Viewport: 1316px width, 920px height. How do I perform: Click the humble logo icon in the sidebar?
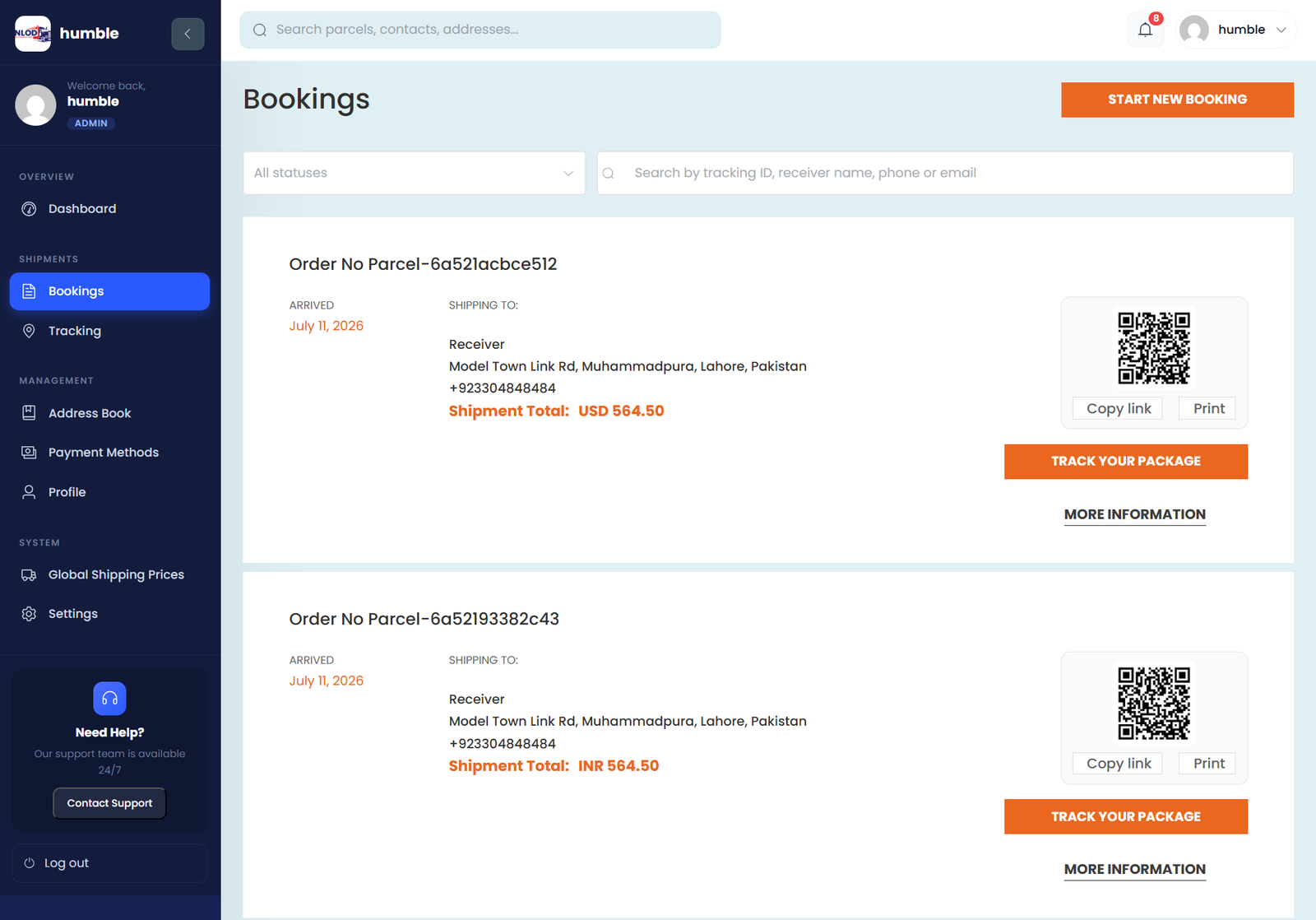point(33,34)
